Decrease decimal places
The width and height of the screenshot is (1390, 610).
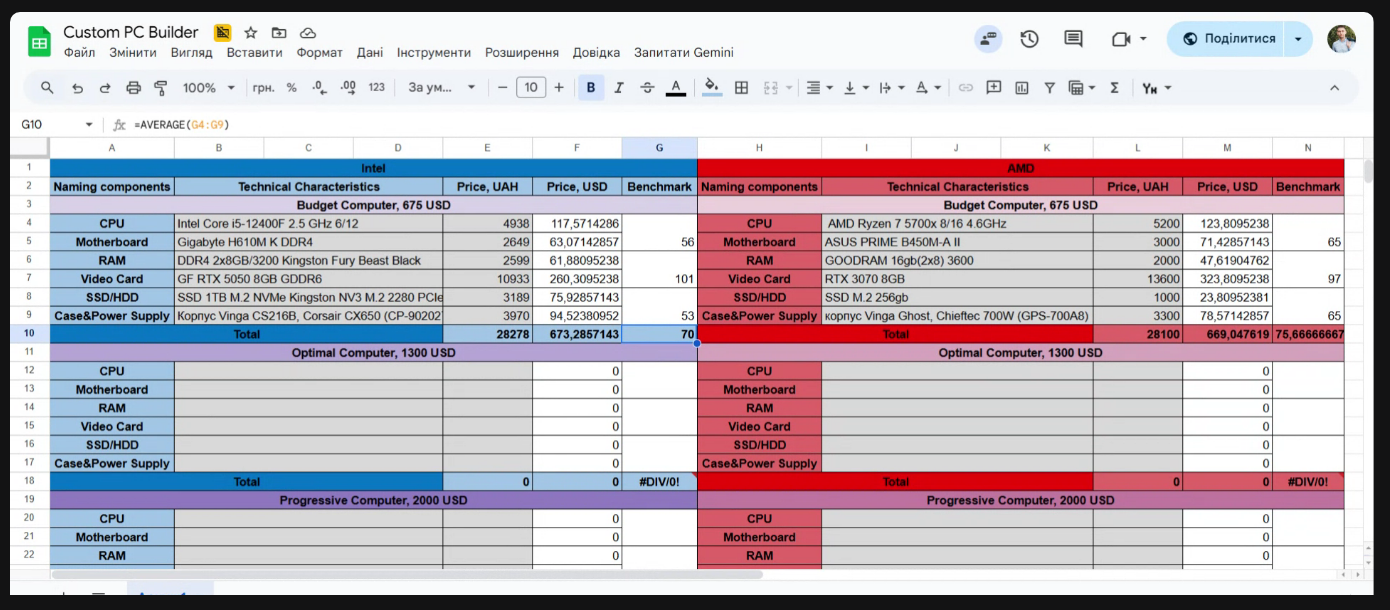click(x=319, y=88)
